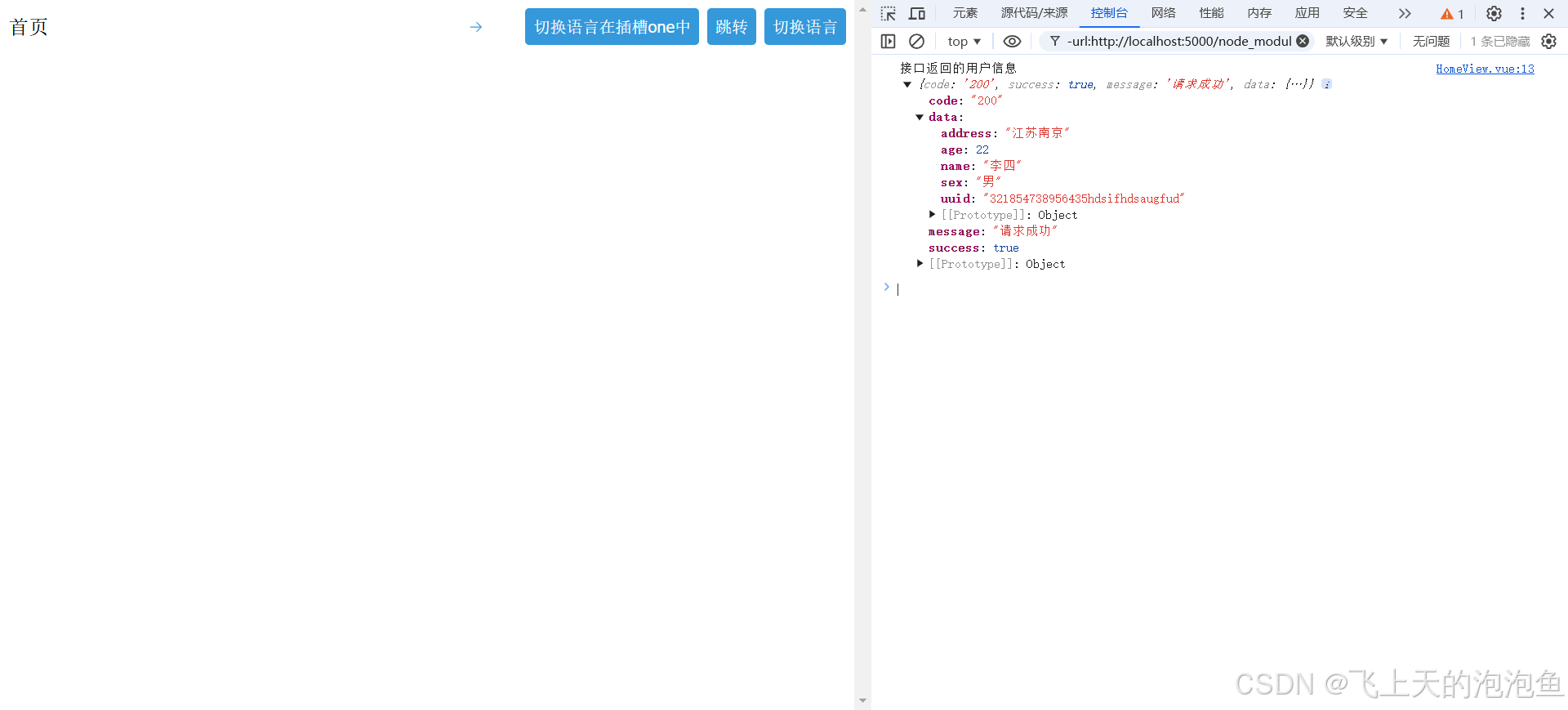Open the 安全 tab
The image size is (1568, 710).
coord(1356,13)
